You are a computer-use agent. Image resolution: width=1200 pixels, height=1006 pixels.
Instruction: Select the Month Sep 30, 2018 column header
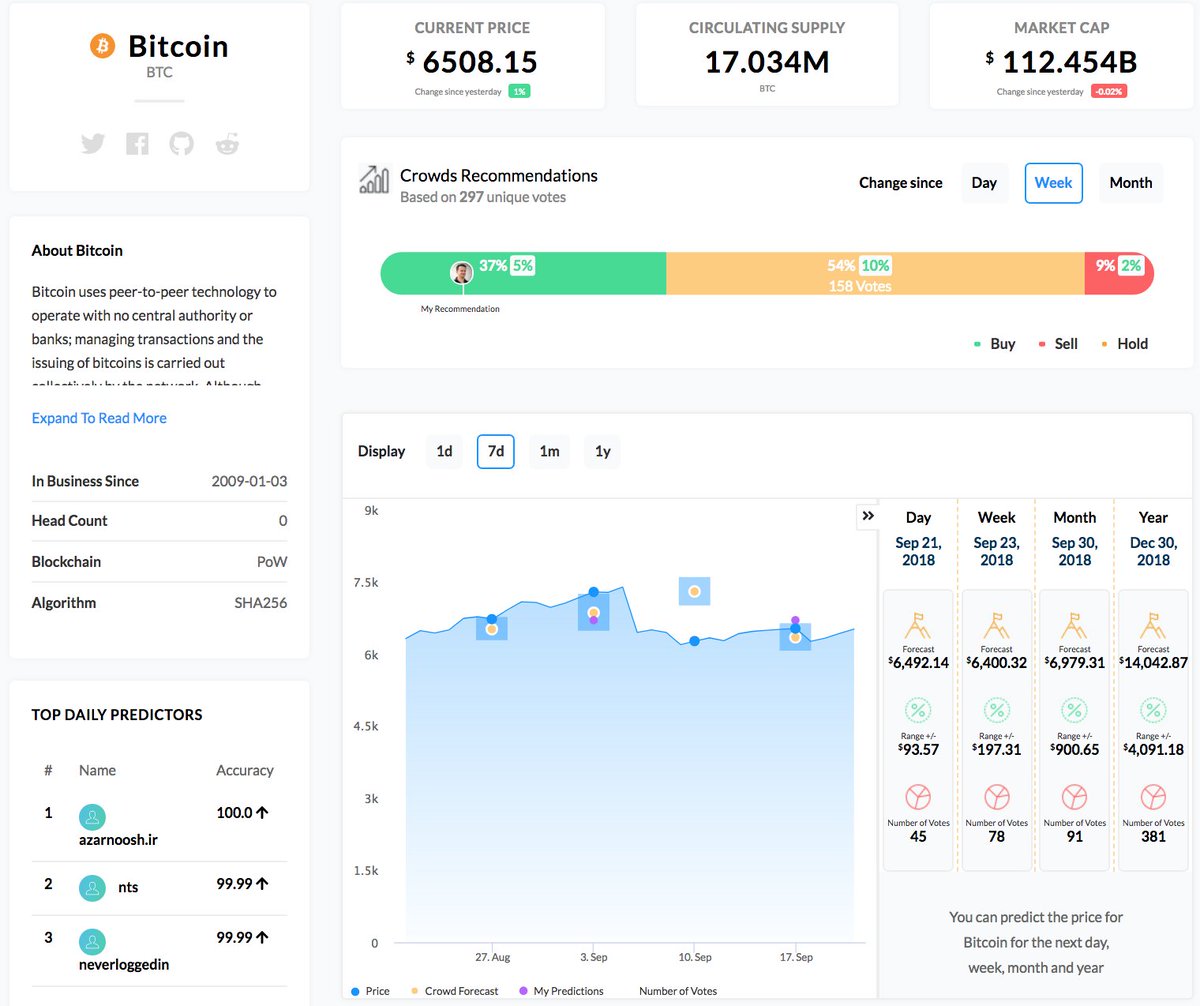coord(1074,538)
